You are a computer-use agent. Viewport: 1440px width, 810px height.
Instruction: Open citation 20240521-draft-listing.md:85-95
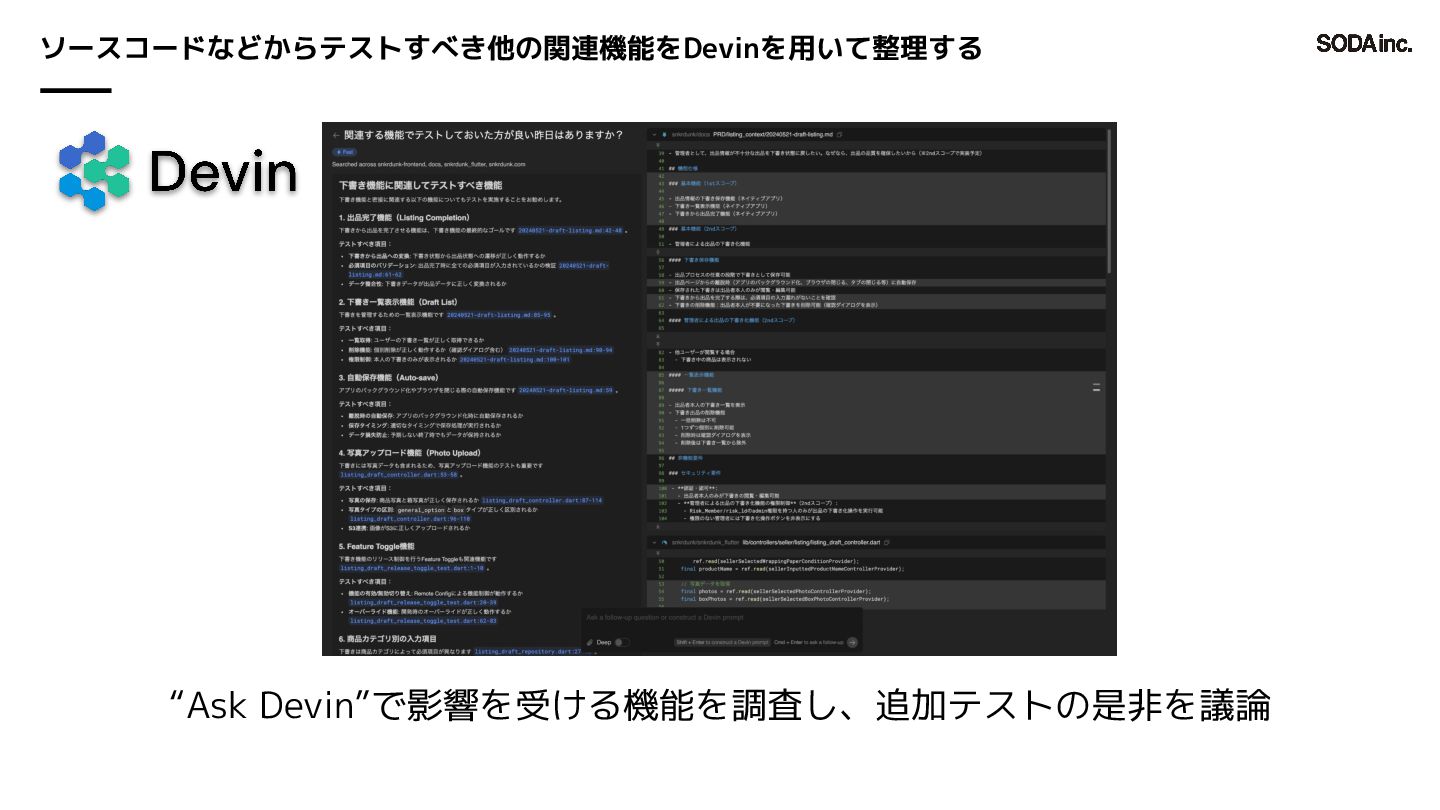point(498,315)
